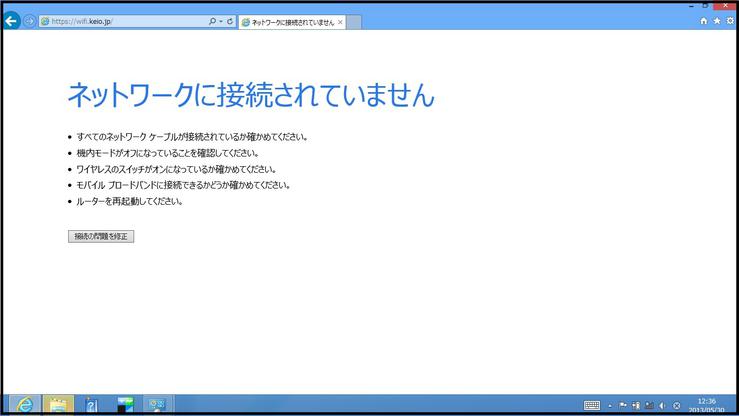The width and height of the screenshot is (739, 416).
Task: Click the 接続の問題を修正 button
Action: [x=101, y=236]
